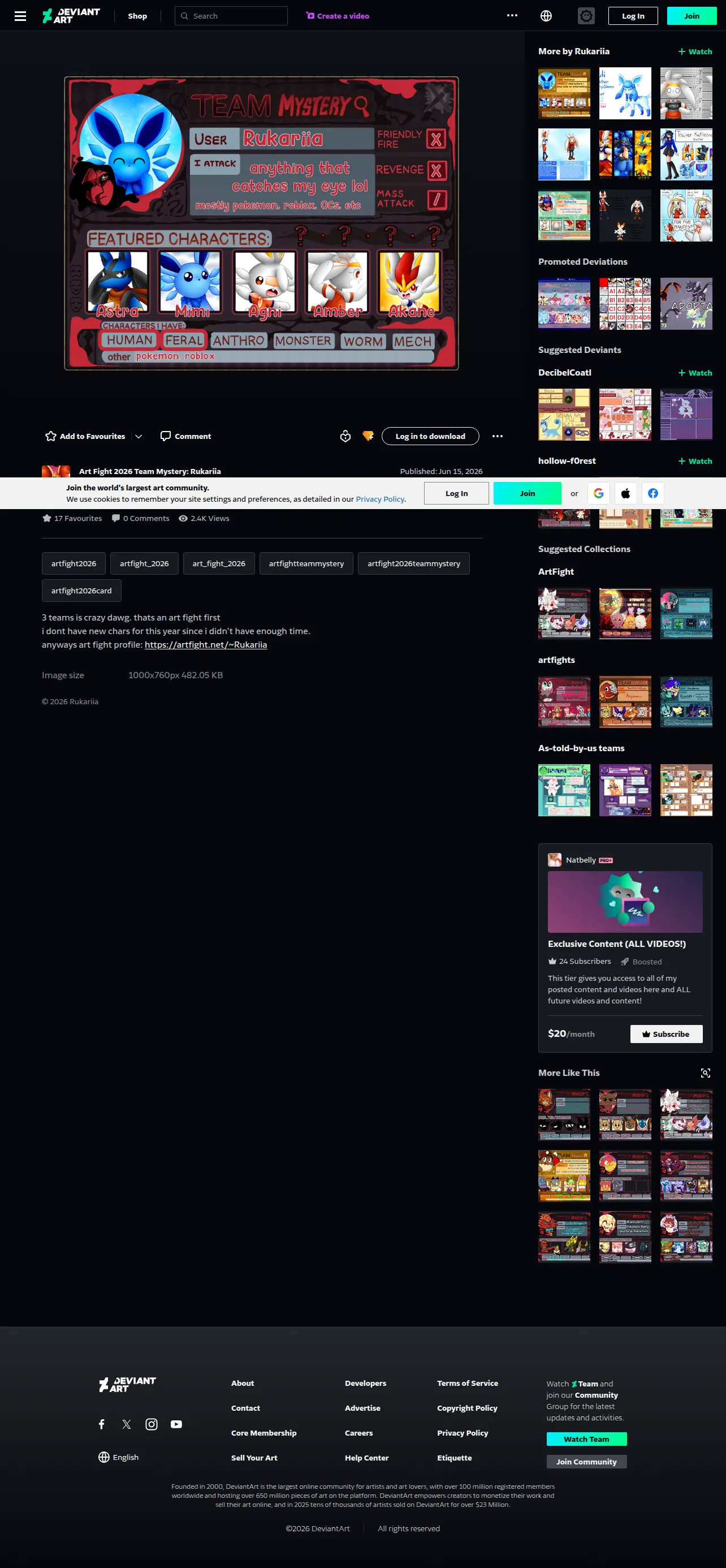
Task: Open the hamburger navigation menu
Action: tap(20, 16)
